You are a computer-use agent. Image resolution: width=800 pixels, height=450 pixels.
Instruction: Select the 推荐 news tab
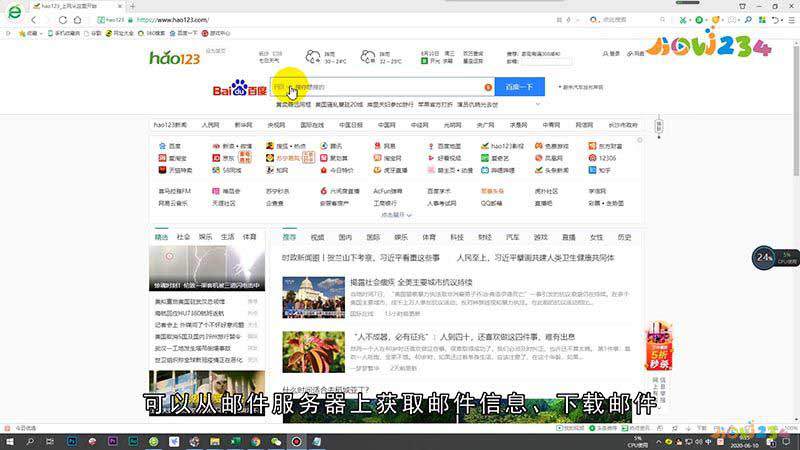click(289, 237)
